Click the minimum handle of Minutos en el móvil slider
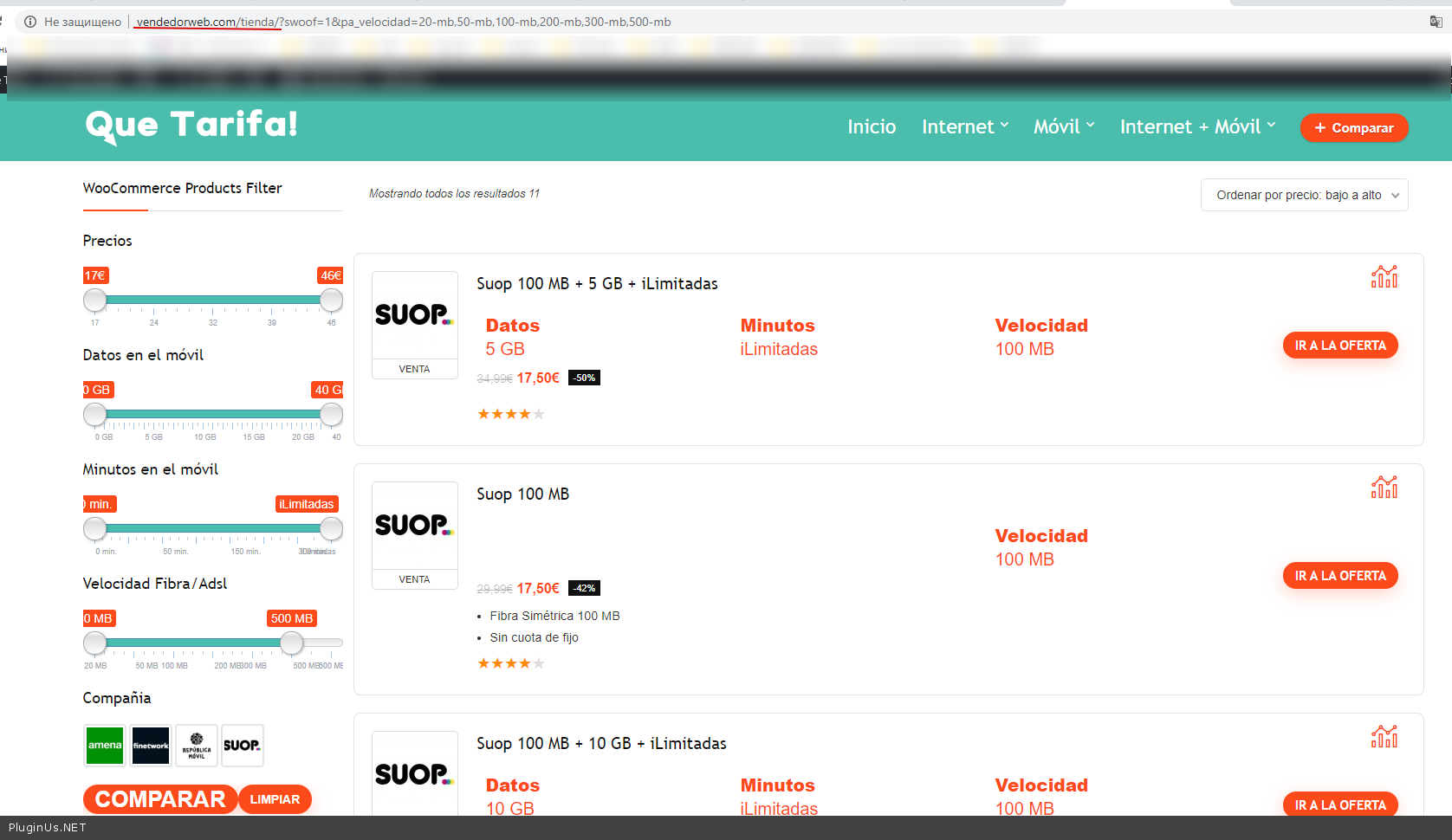Viewport: 1452px width, 840px height. pos(95,528)
